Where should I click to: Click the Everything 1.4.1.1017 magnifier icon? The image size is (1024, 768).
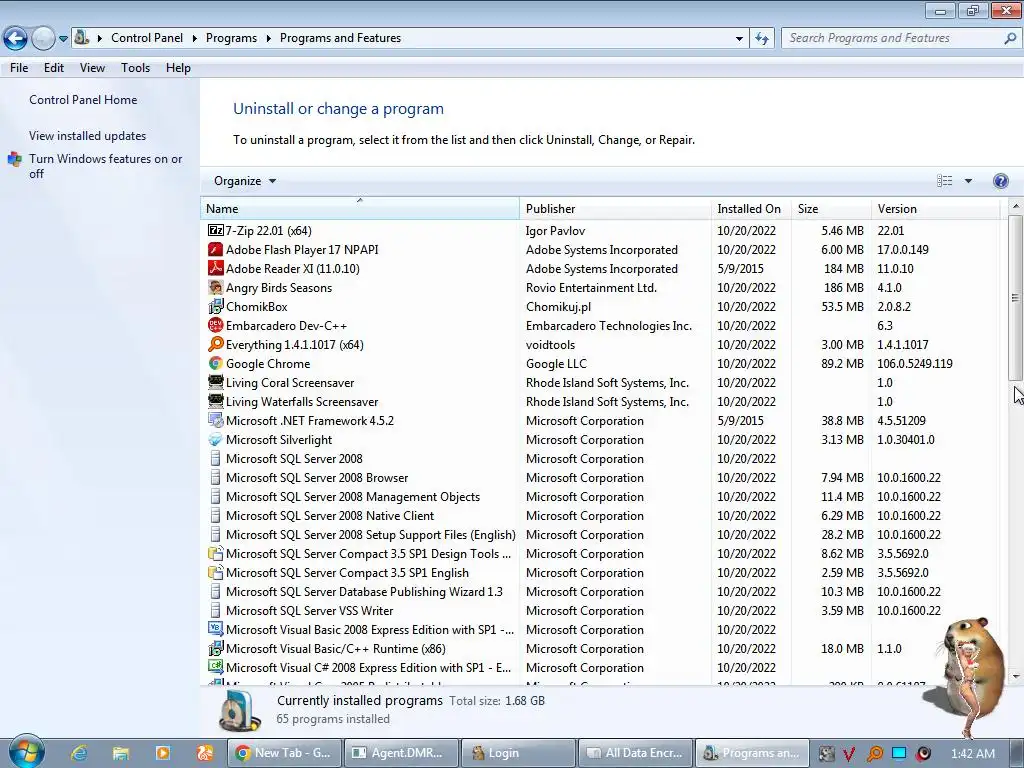click(216, 344)
